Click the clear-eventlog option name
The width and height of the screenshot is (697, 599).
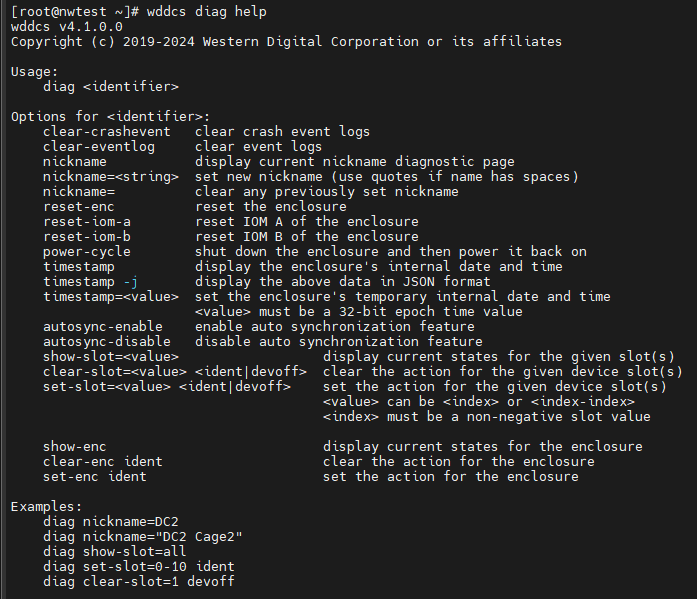tap(98, 146)
